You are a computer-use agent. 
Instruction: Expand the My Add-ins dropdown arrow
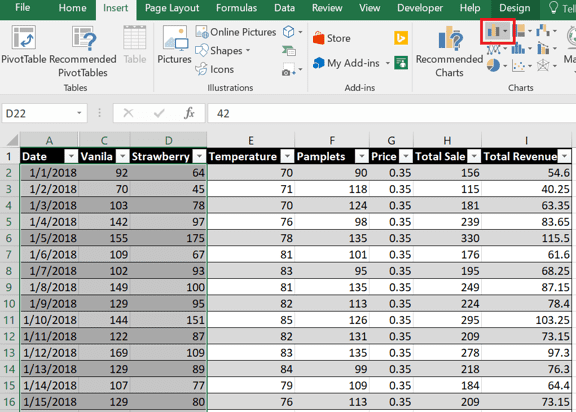(387, 63)
